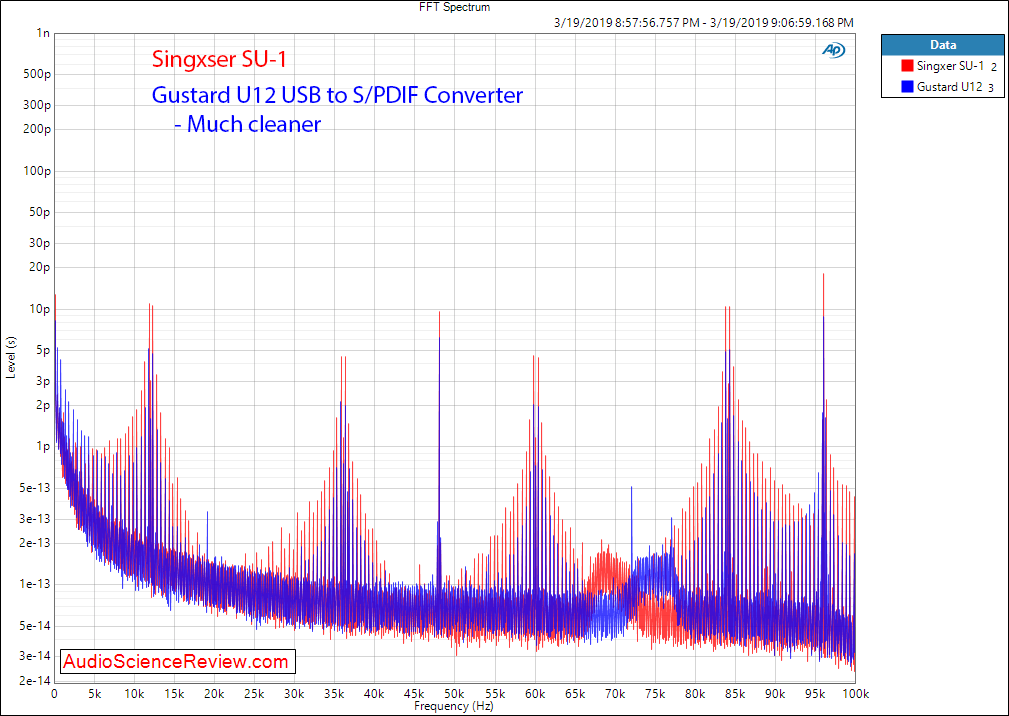Click the 1n label on the level axis
The height and width of the screenshot is (716, 1009).
pyautogui.click(x=43, y=33)
